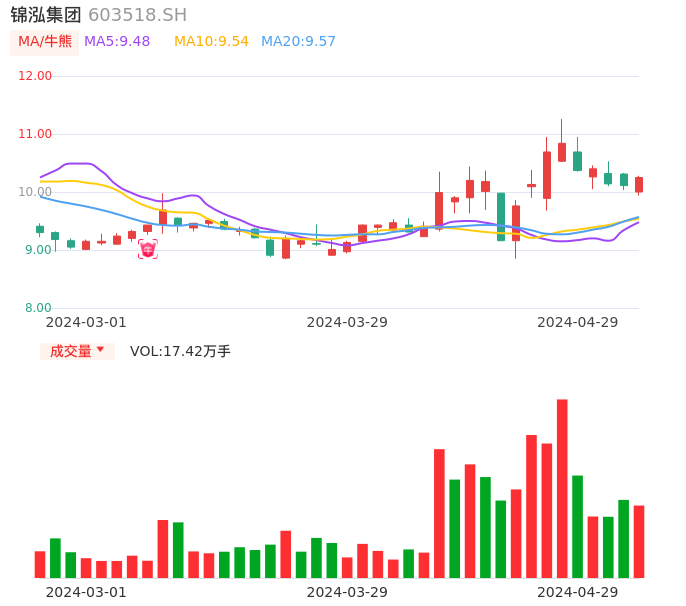686x606 pixels.
Task: Click the 2024-04-29 date under volume chart
Action: (x=578, y=593)
